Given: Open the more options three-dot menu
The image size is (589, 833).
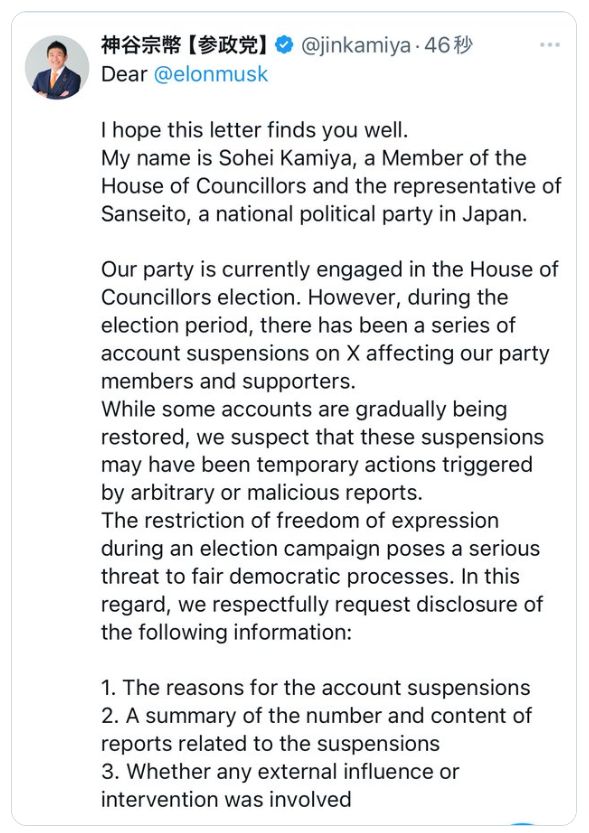Looking at the screenshot, I should pyautogui.click(x=549, y=45).
